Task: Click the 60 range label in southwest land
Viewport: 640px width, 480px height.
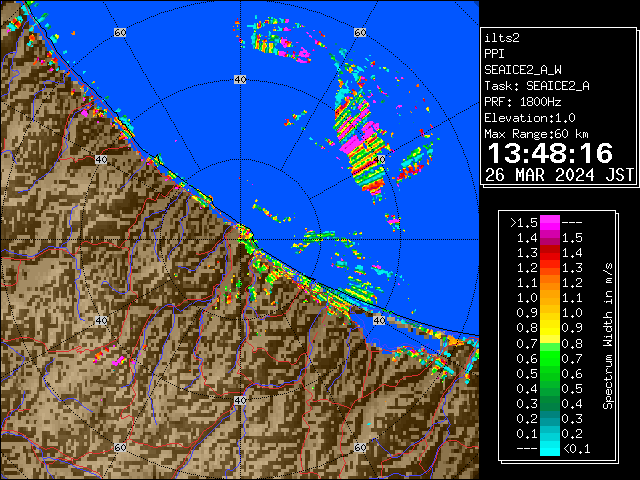Action: 120,448
